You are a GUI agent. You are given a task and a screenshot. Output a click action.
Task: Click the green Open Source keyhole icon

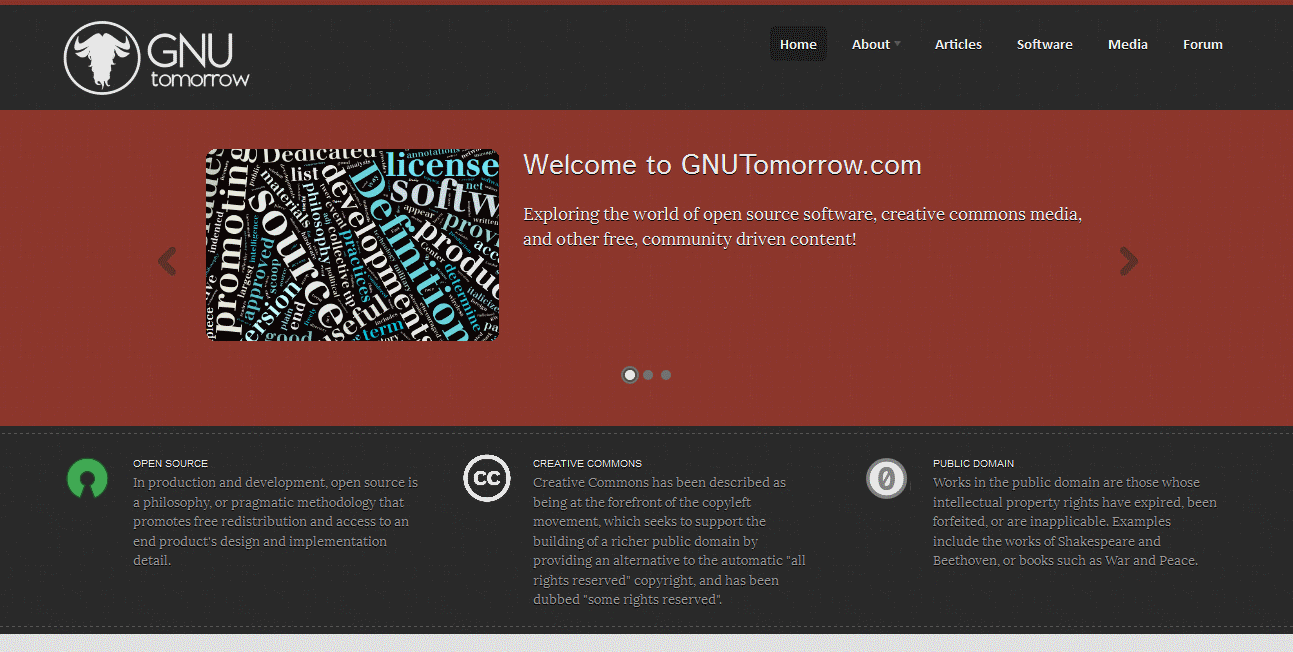(87, 478)
